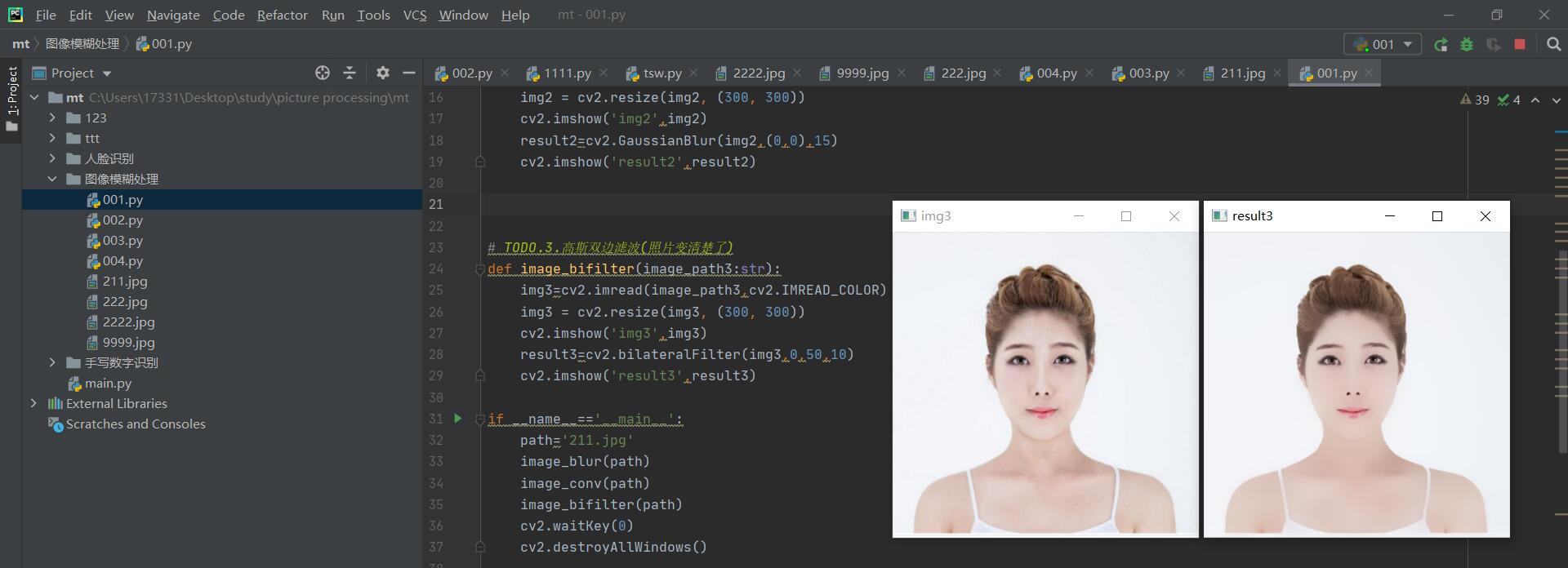The height and width of the screenshot is (568, 1568).
Task: Click the 001.py breadcrumb
Action: pyautogui.click(x=164, y=44)
